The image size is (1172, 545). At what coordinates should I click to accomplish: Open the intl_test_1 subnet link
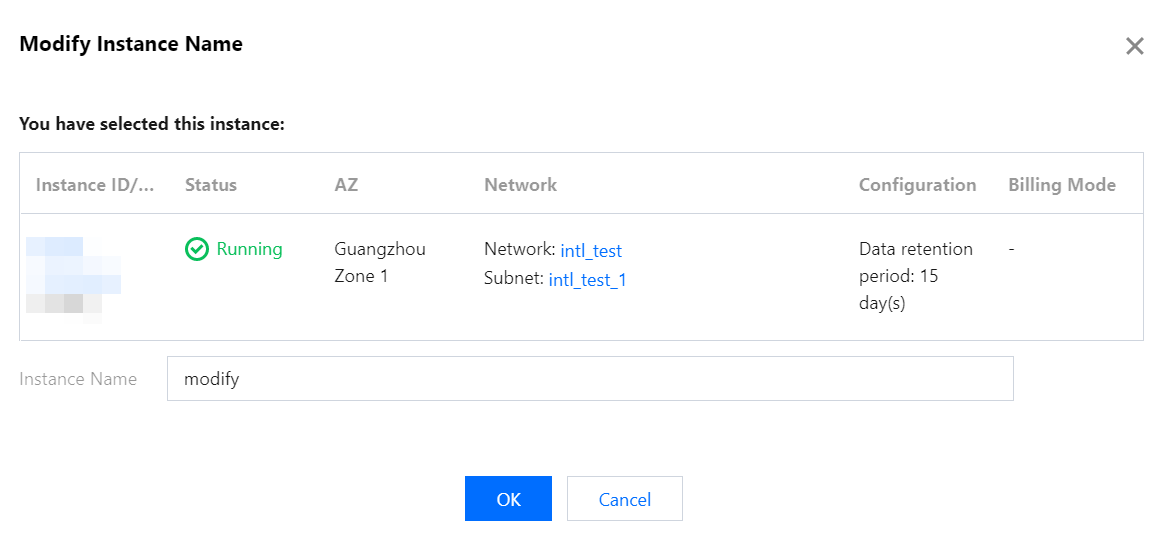587,280
